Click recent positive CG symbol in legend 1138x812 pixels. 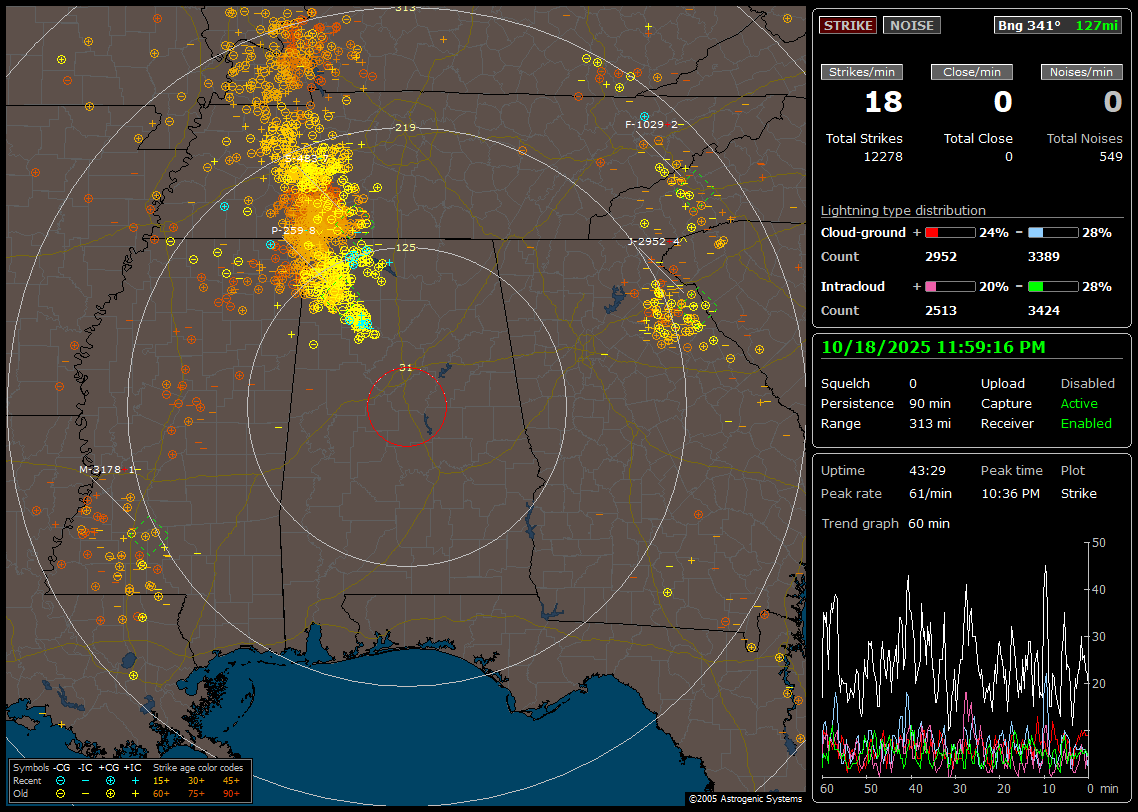111,780
